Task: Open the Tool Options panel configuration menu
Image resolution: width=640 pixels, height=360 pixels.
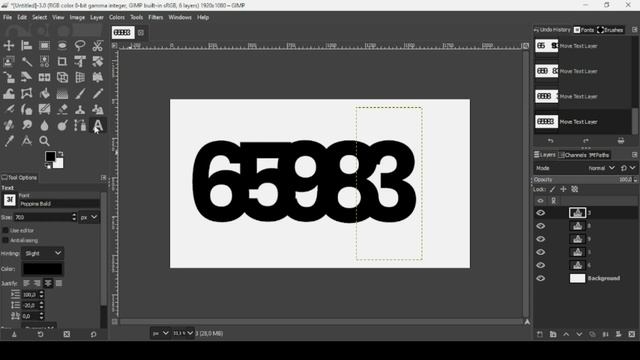Action: tap(103, 178)
